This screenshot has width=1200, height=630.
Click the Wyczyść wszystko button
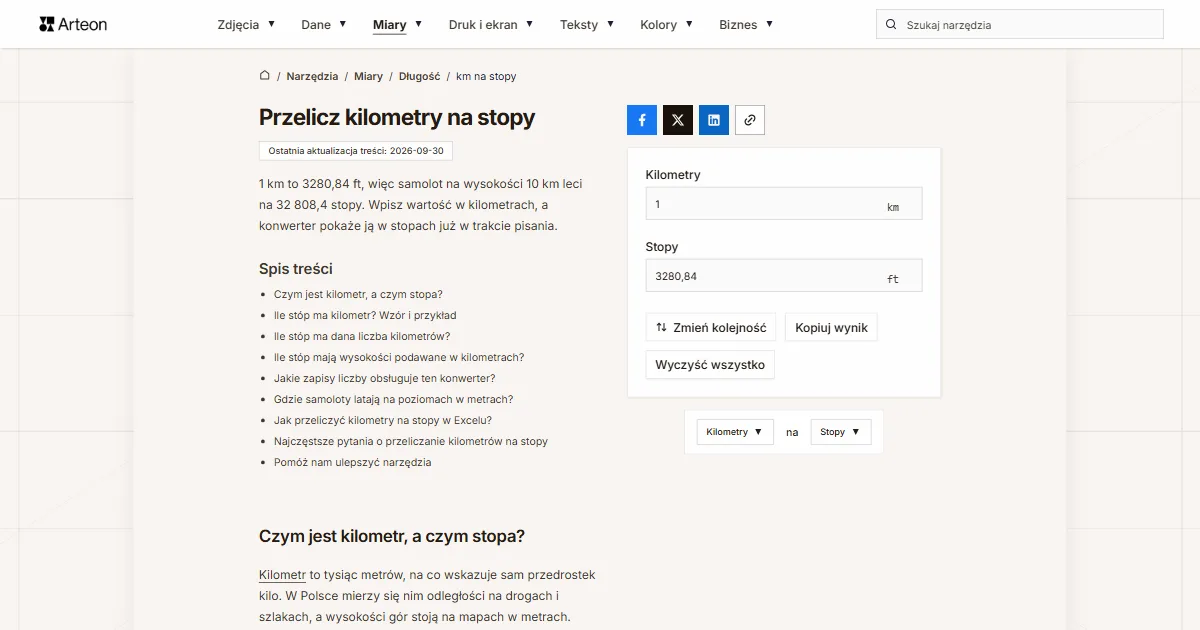(710, 365)
